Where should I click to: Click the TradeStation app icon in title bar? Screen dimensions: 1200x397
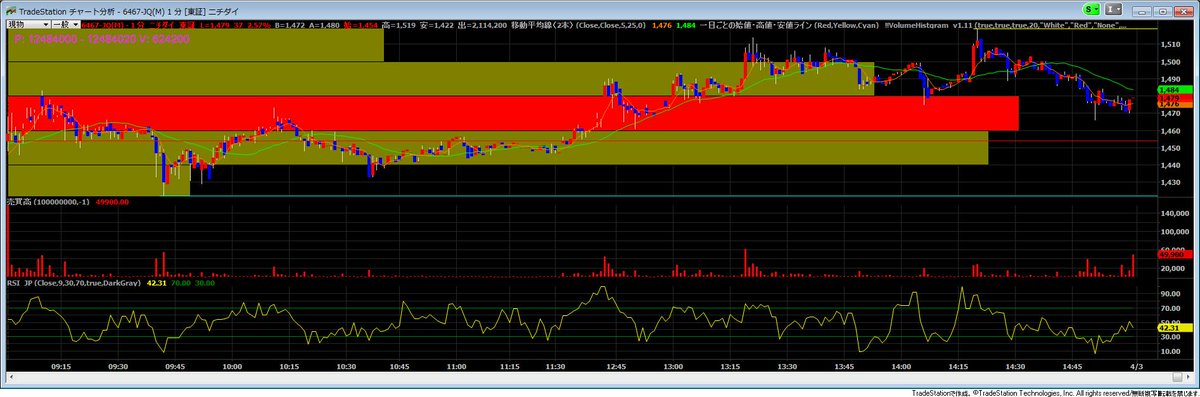[10, 11]
